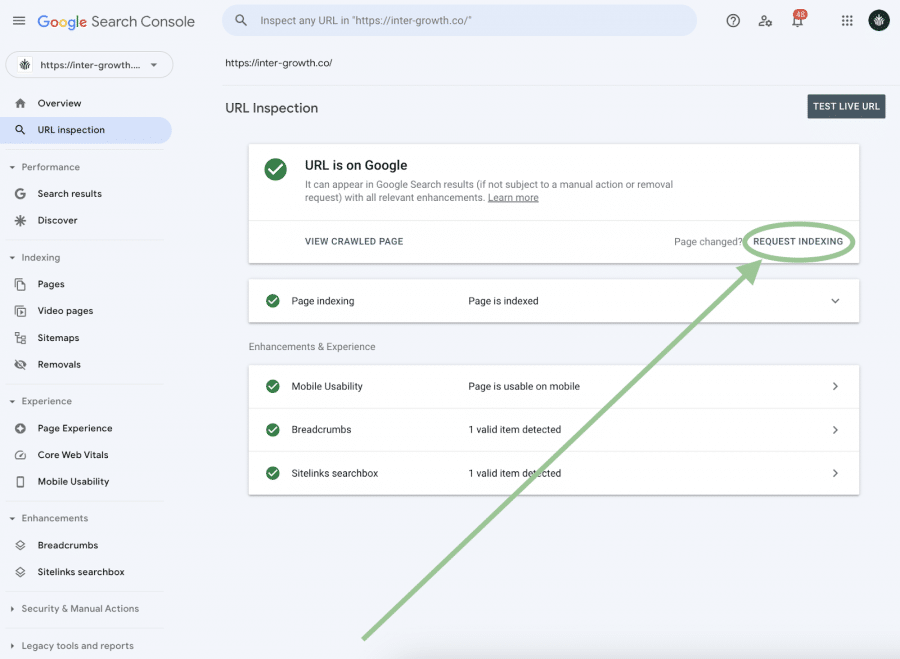Collapse the Enhancements section

12,518
